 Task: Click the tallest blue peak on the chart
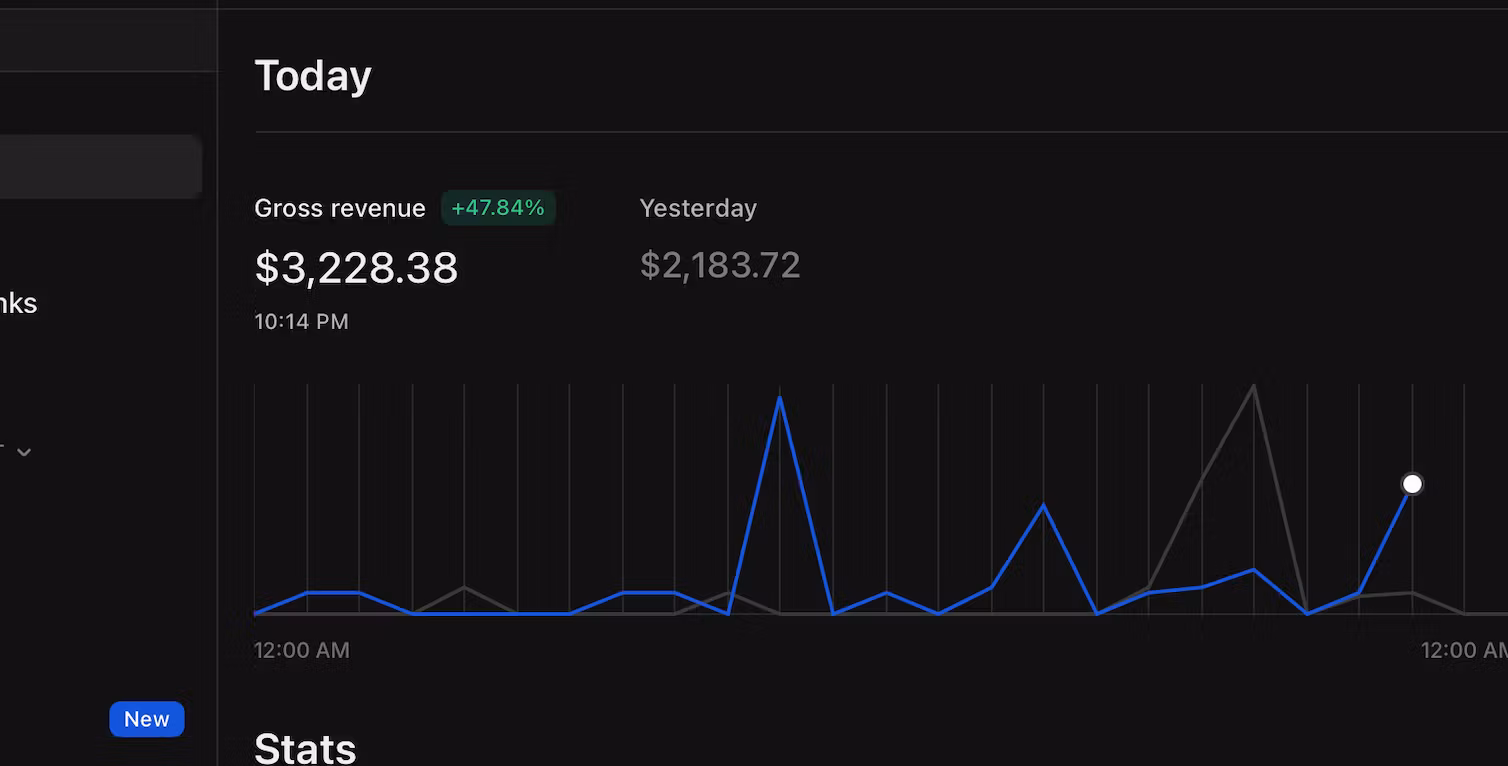pos(780,398)
